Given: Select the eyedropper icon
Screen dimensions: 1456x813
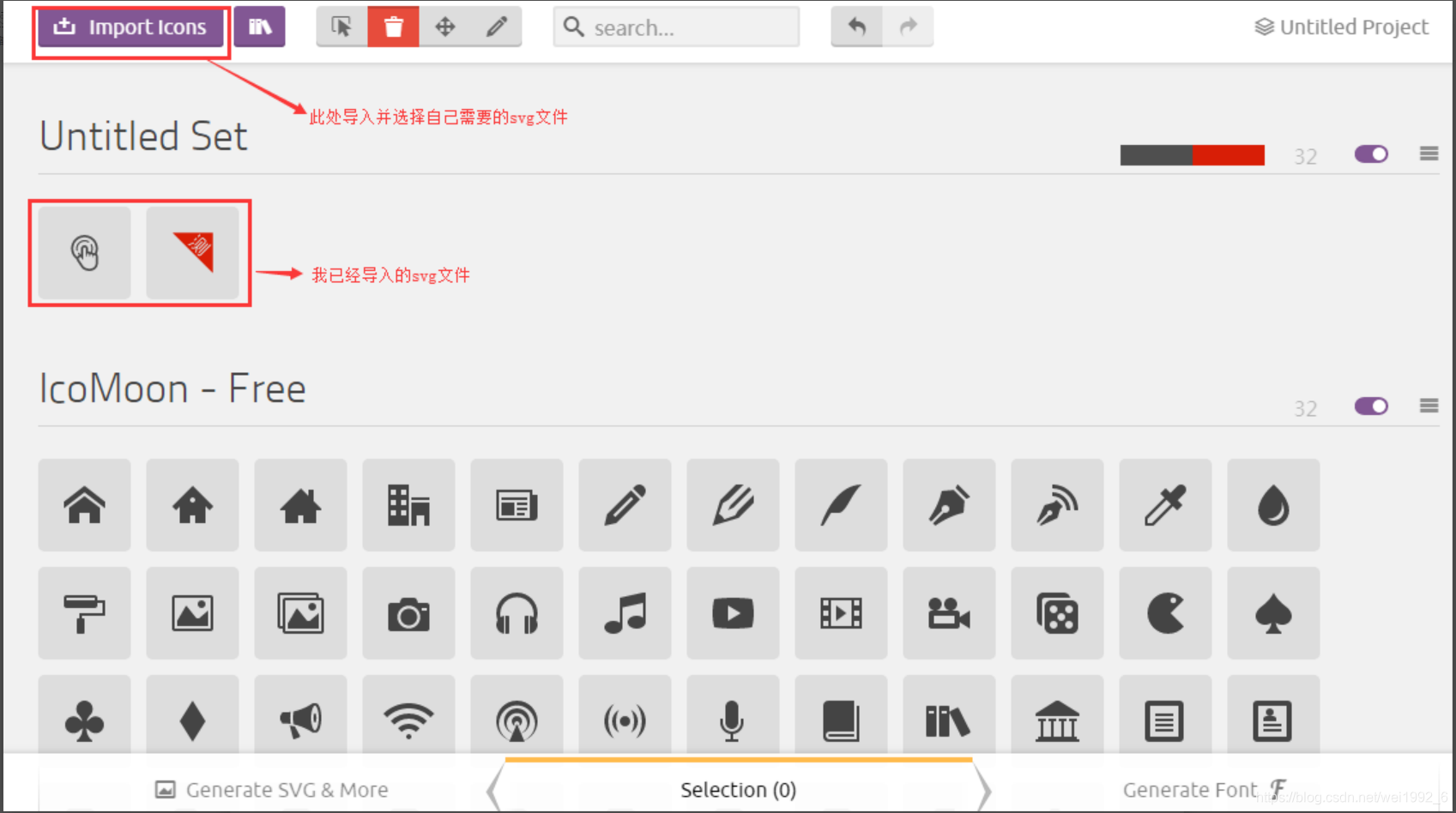Looking at the screenshot, I should click(1165, 505).
